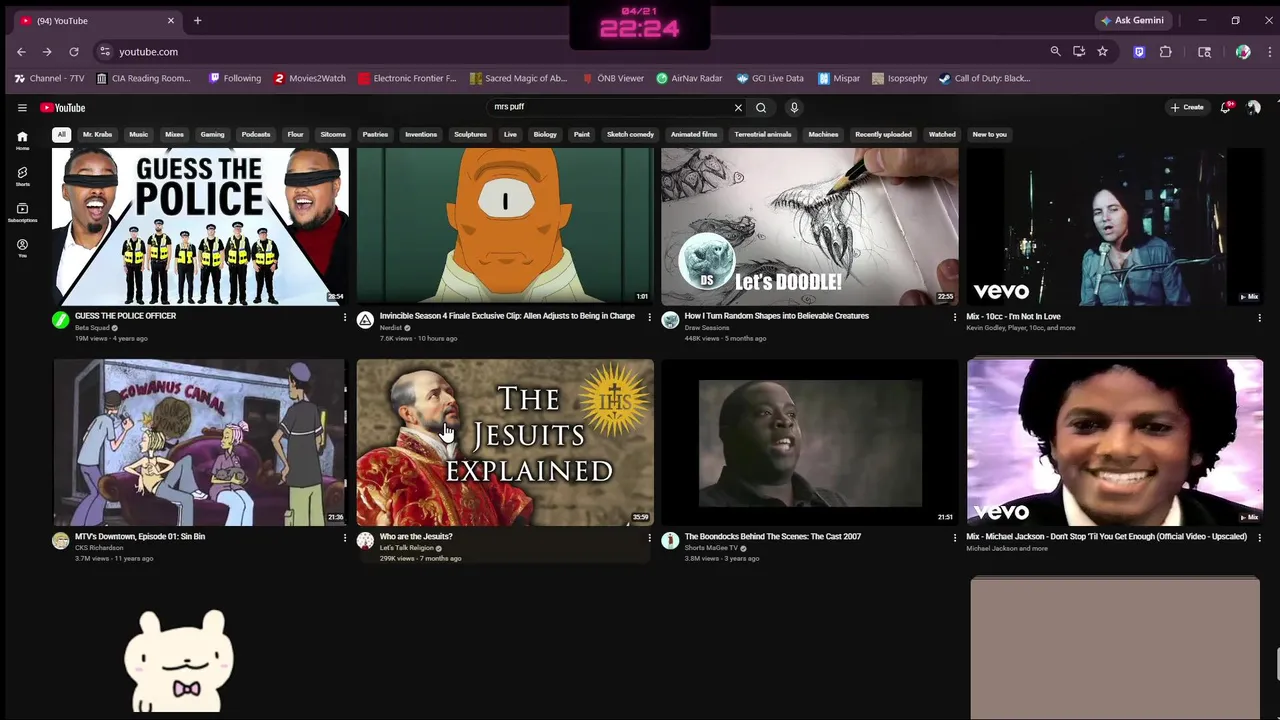
Task: Open options for Random Shapes Creatures video
Action: tap(954, 317)
